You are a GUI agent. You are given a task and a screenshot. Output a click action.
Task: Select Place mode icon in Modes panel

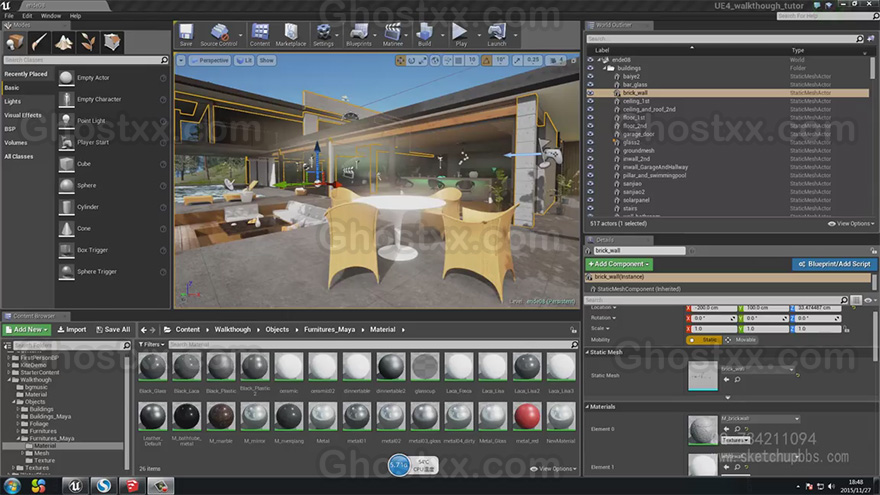point(15,42)
